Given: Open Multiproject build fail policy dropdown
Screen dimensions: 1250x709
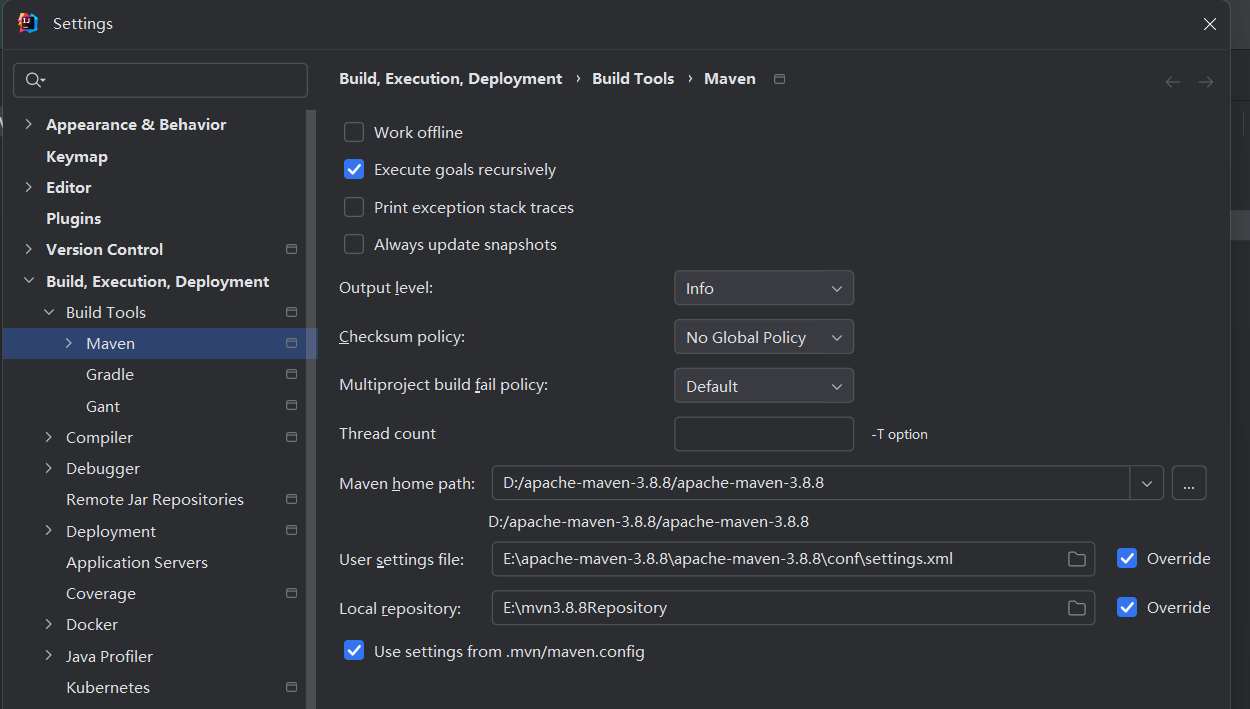Looking at the screenshot, I should click(764, 386).
